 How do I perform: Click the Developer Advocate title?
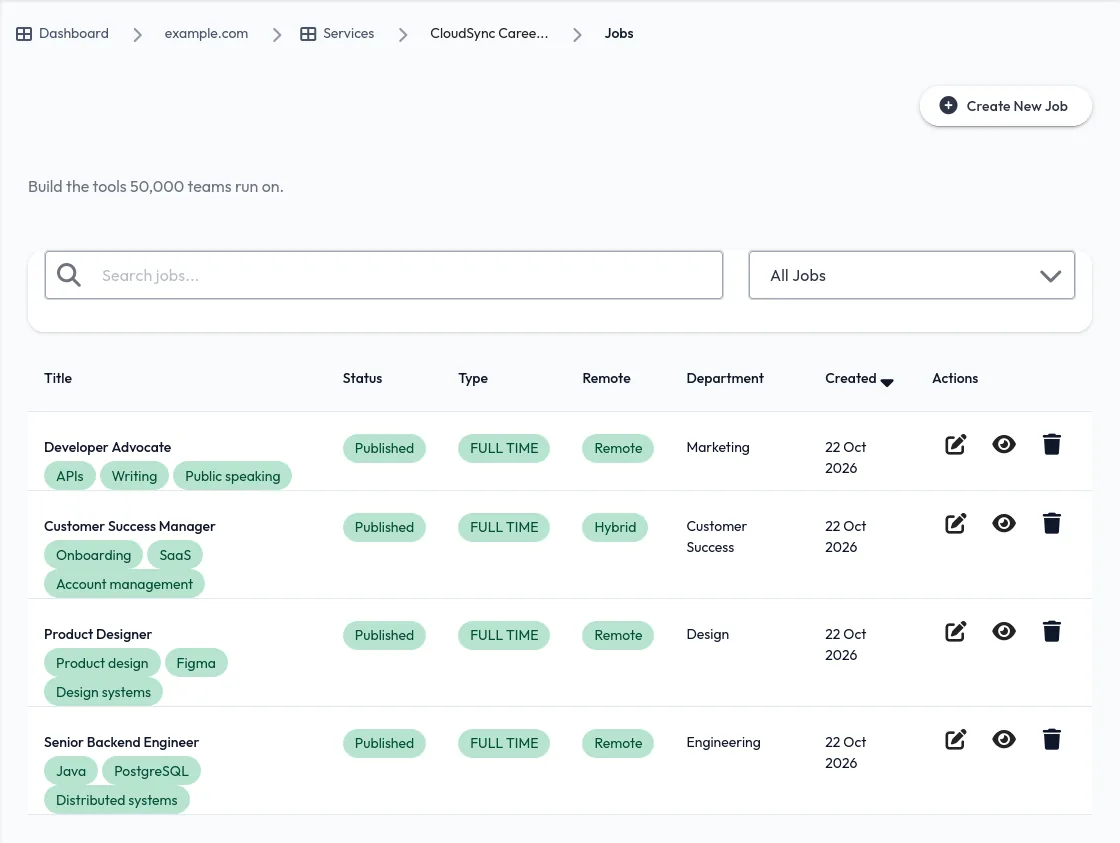pos(107,447)
